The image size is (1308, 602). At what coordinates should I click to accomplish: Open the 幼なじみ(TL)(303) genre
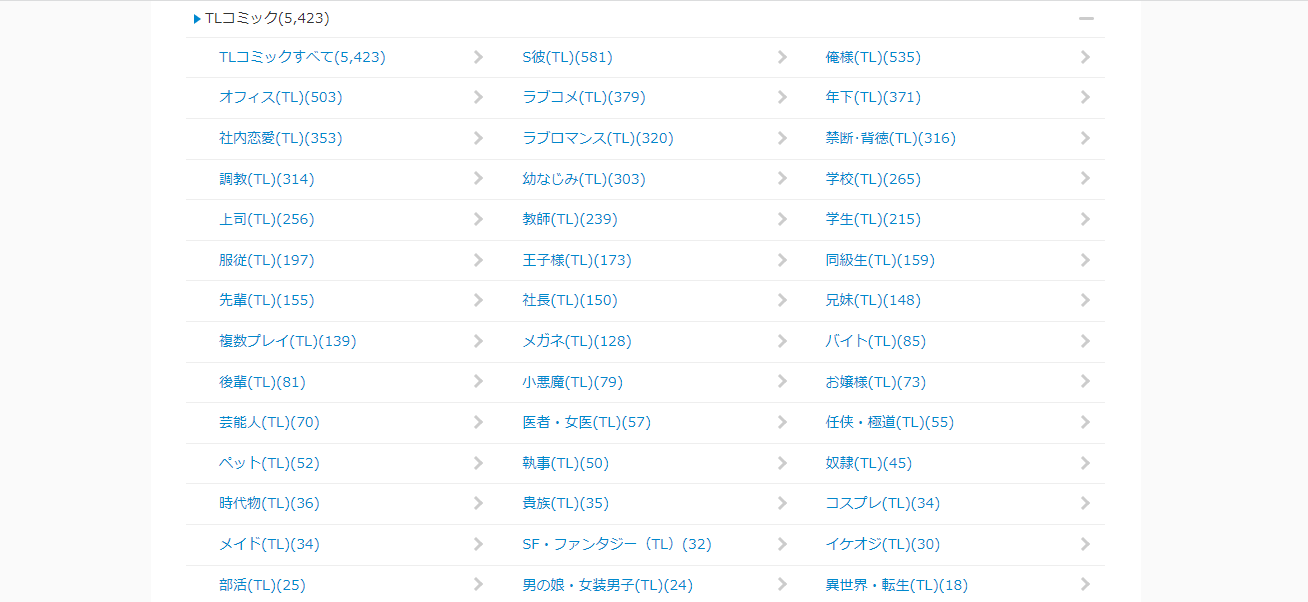click(x=583, y=179)
